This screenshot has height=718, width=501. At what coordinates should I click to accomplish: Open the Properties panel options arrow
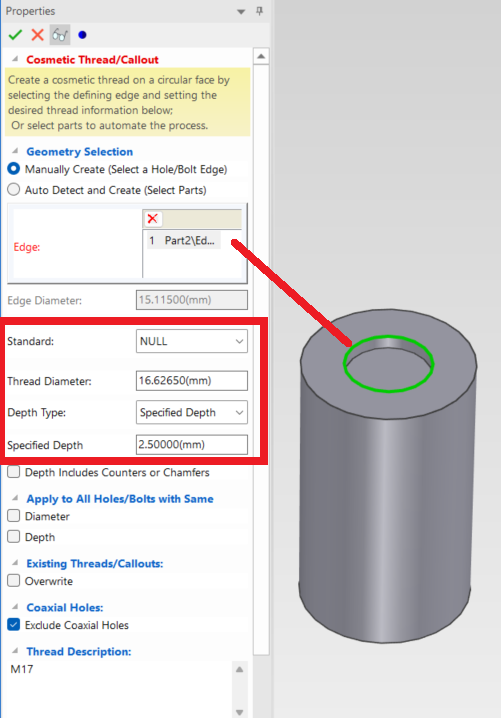coord(241,11)
